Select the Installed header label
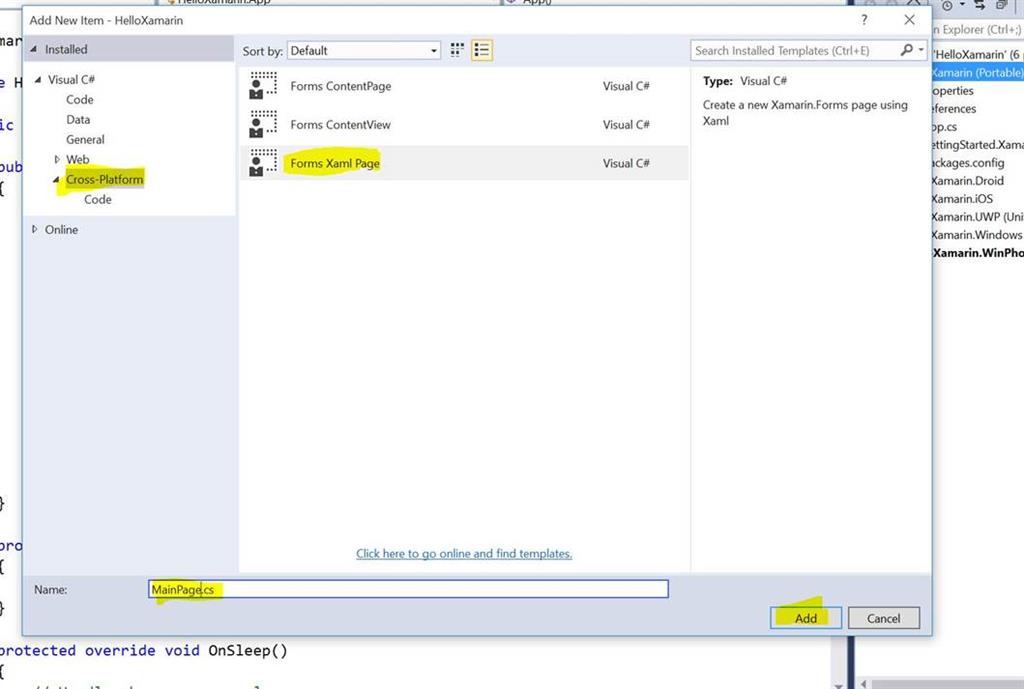The width and height of the screenshot is (1024, 689). click(x=66, y=50)
